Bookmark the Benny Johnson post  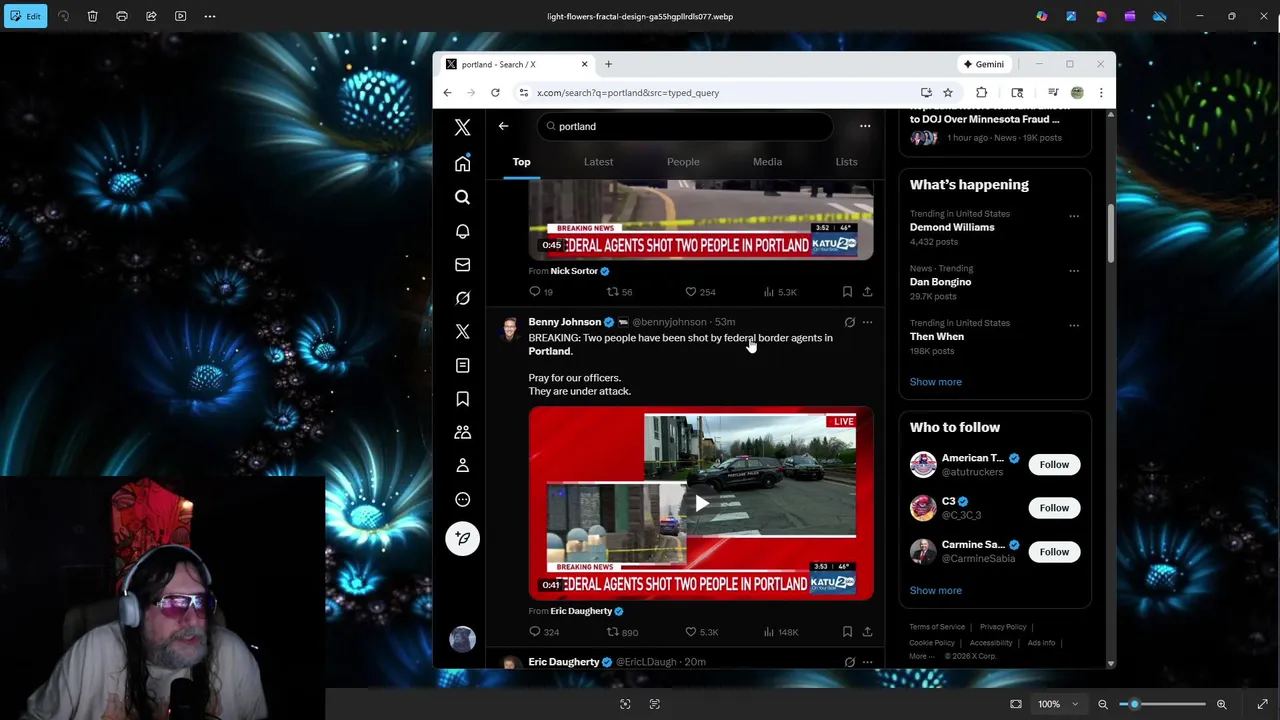pos(847,632)
